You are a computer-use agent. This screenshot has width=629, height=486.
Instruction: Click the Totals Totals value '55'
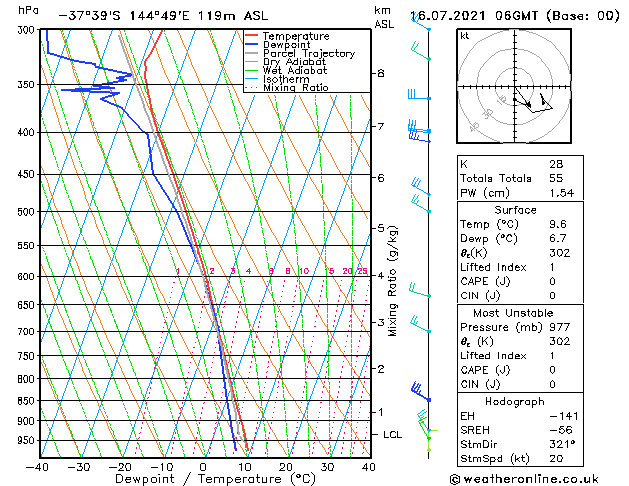[556, 178]
